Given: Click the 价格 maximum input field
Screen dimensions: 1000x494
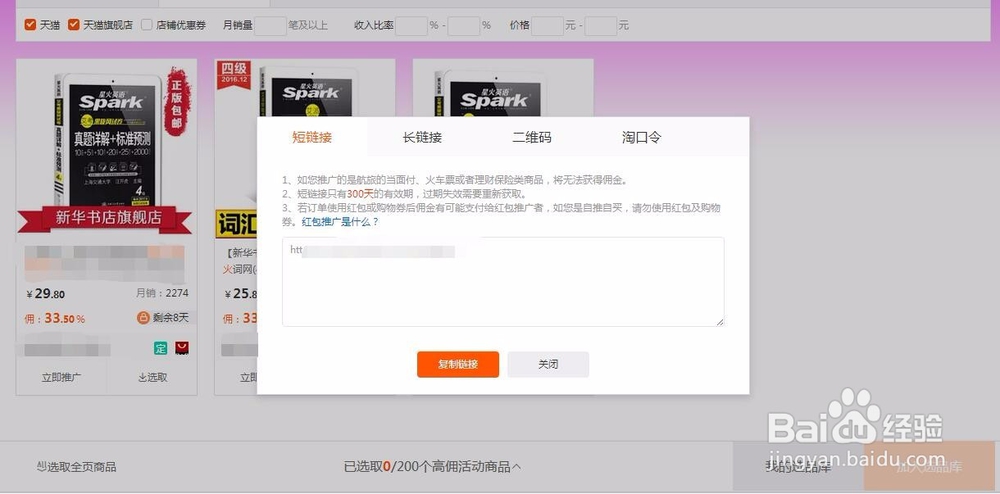Looking at the screenshot, I should (601, 25).
